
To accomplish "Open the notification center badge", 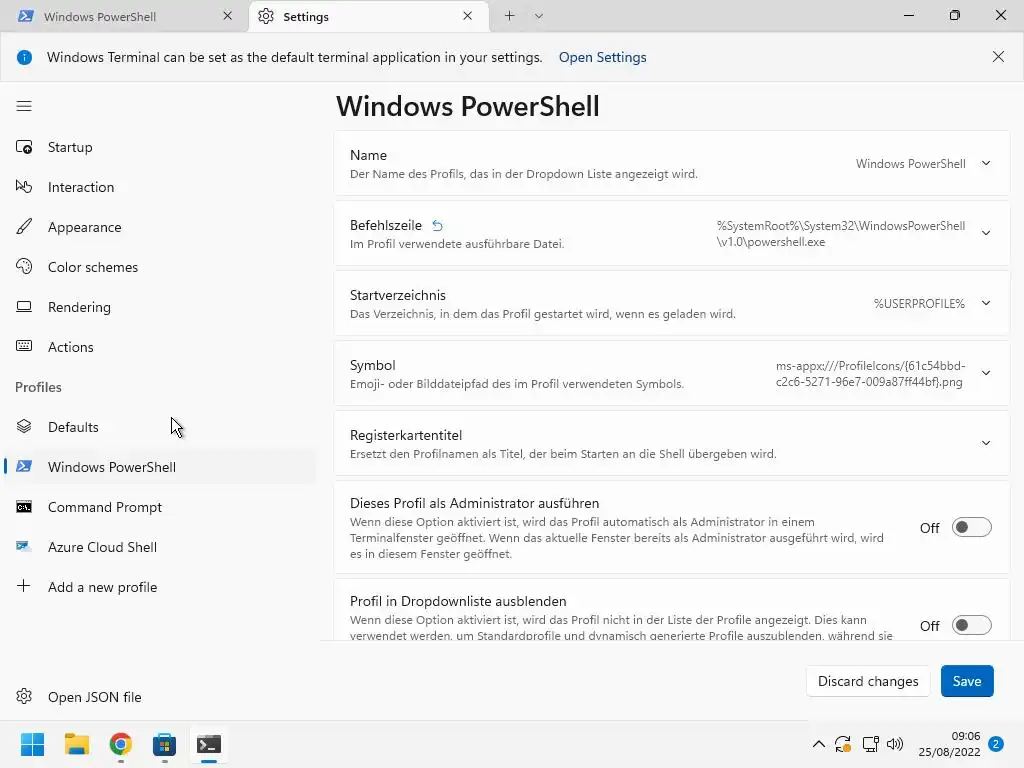I will click(x=996, y=744).
